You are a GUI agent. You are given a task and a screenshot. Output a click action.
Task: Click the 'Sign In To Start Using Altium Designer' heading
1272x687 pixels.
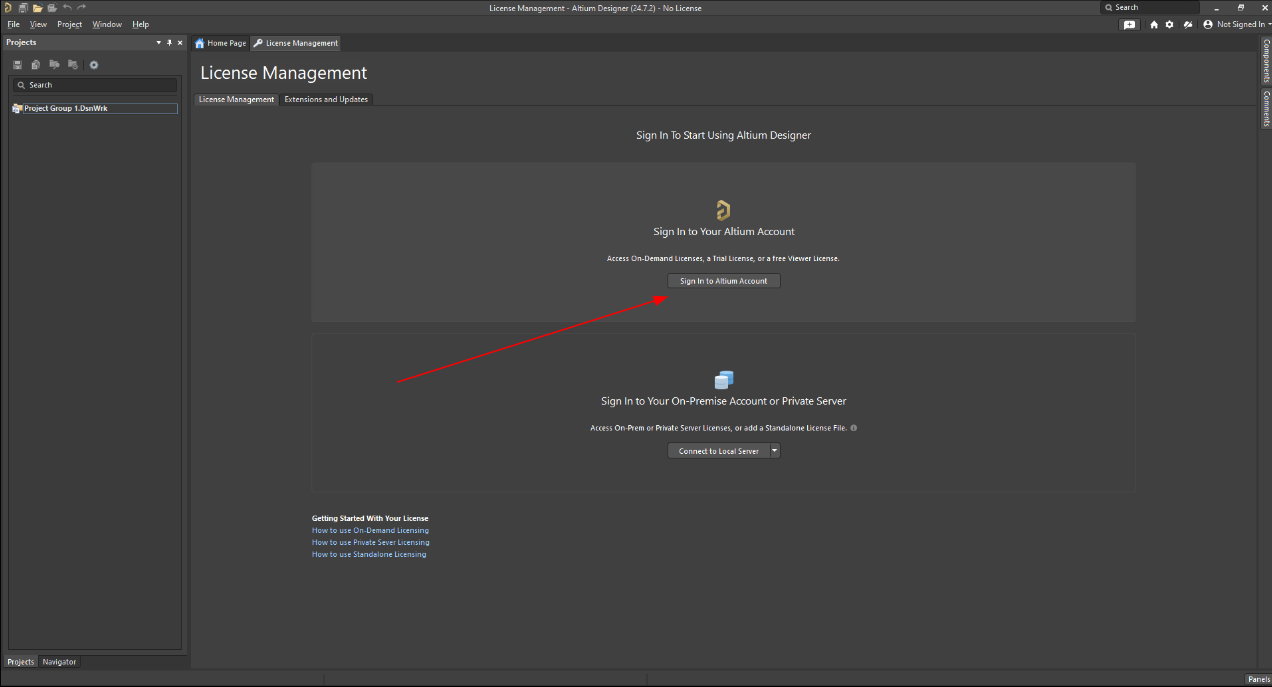pos(723,135)
